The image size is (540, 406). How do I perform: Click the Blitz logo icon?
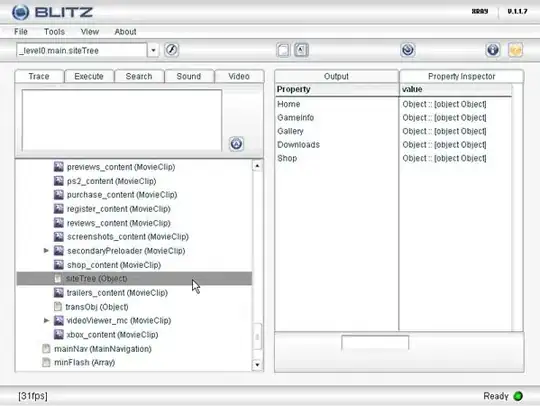(20, 12)
